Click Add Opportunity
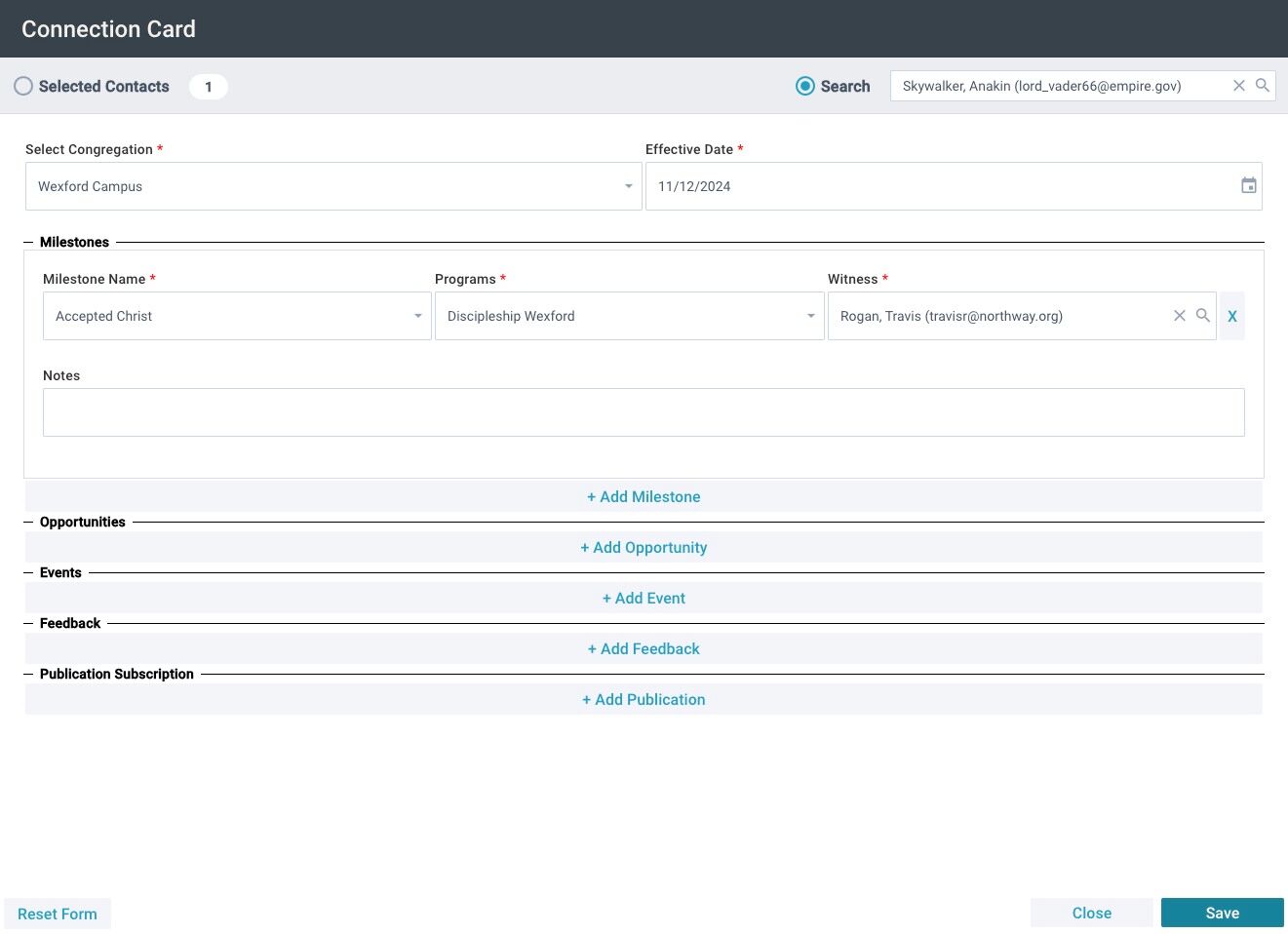Image resolution: width=1288 pixels, height=934 pixels. coord(644,547)
